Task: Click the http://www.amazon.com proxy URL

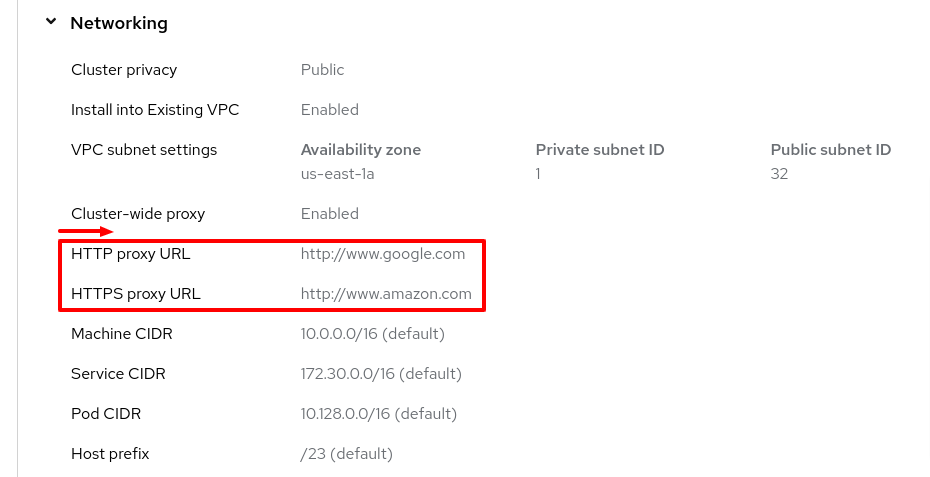Action: coord(386,294)
